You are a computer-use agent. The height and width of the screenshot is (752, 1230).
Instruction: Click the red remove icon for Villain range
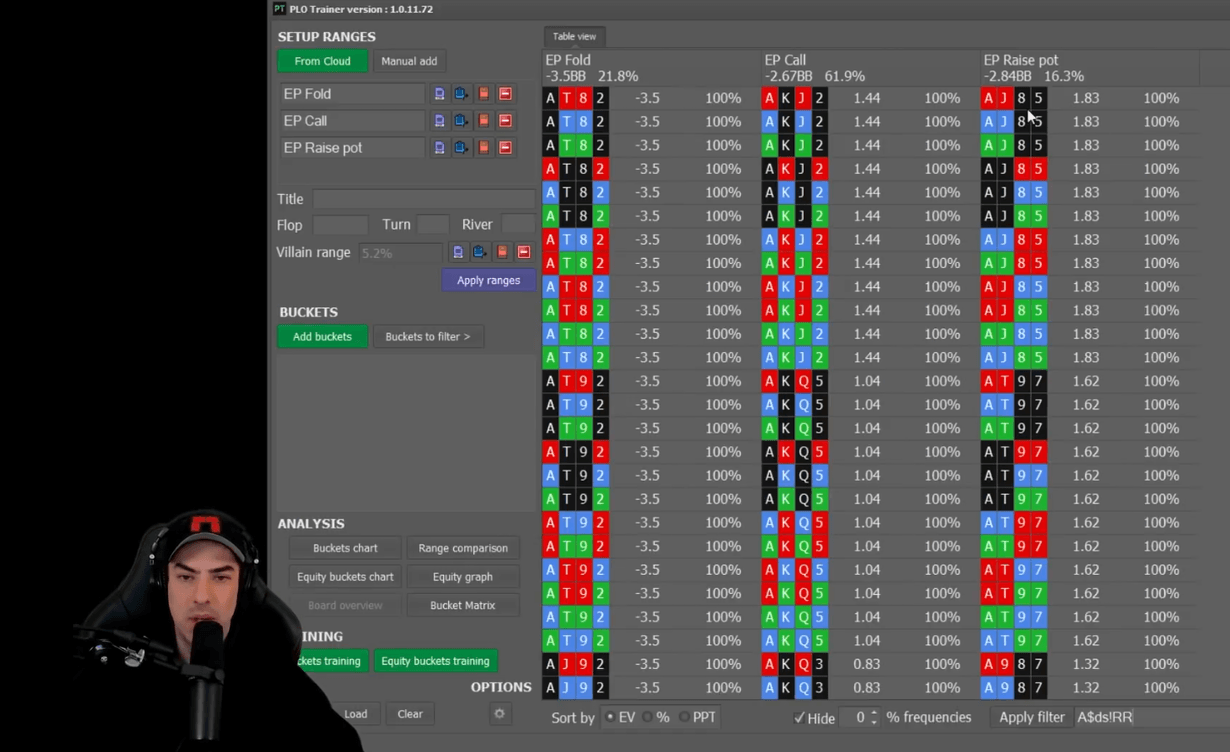click(523, 252)
